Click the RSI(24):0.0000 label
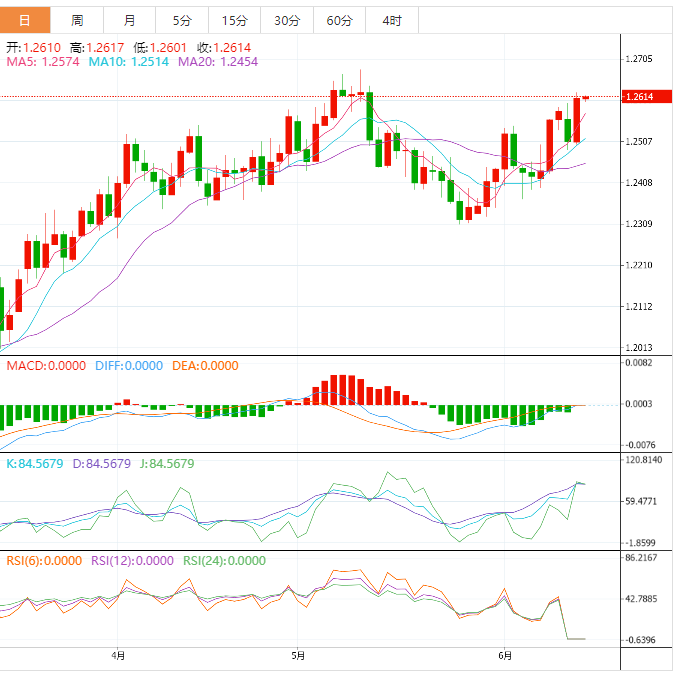The width and height of the screenshot is (674, 676). (x=224, y=561)
